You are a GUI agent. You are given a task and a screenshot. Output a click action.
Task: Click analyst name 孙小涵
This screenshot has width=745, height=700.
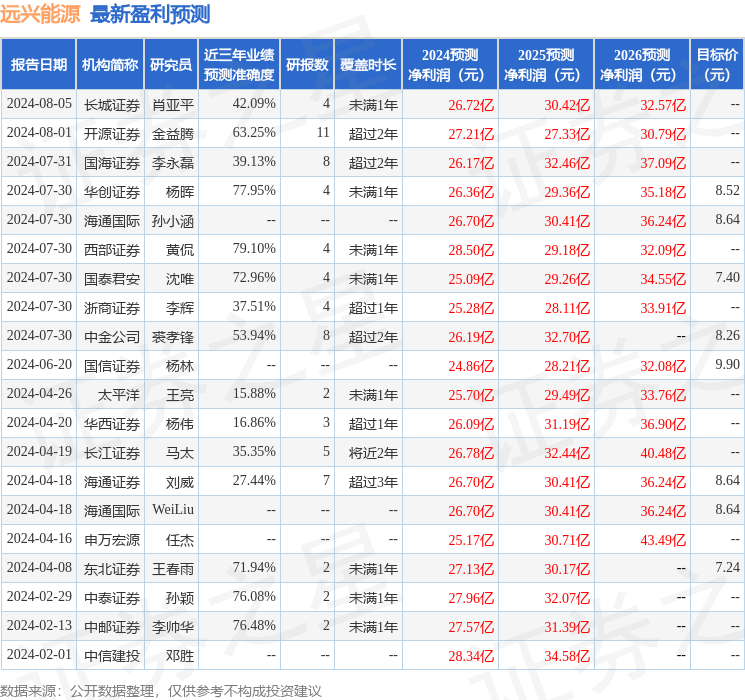[x=173, y=221]
